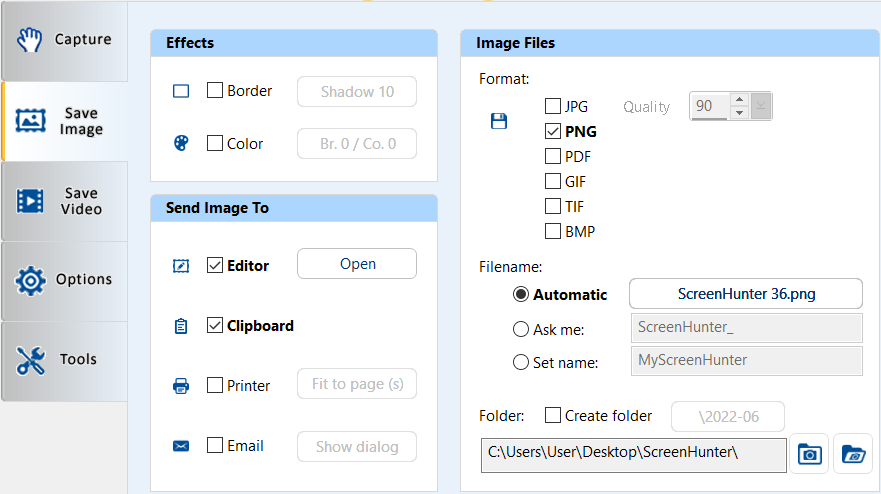Click the ScreenHunter 36.png filename button
The height and width of the screenshot is (494, 881).
(745, 294)
